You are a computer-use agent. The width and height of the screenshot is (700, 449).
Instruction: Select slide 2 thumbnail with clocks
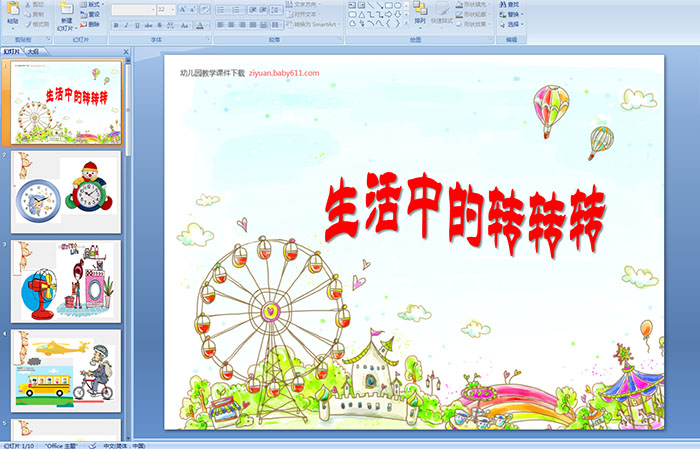(x=66, y=192)
